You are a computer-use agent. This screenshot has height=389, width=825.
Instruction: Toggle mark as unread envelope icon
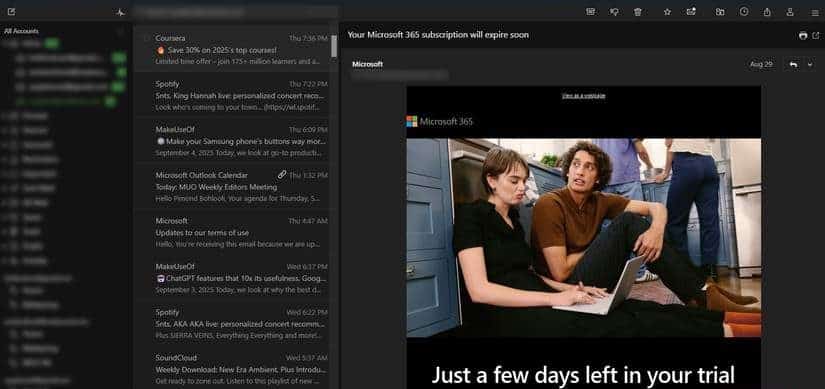click(x=691, y=12)
